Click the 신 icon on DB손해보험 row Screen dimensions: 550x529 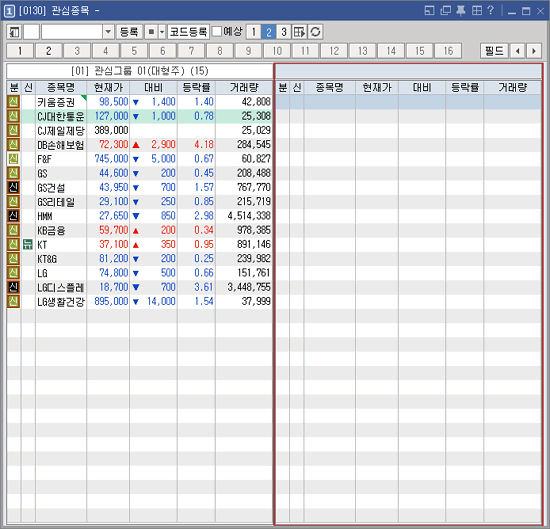click(13, 145)
